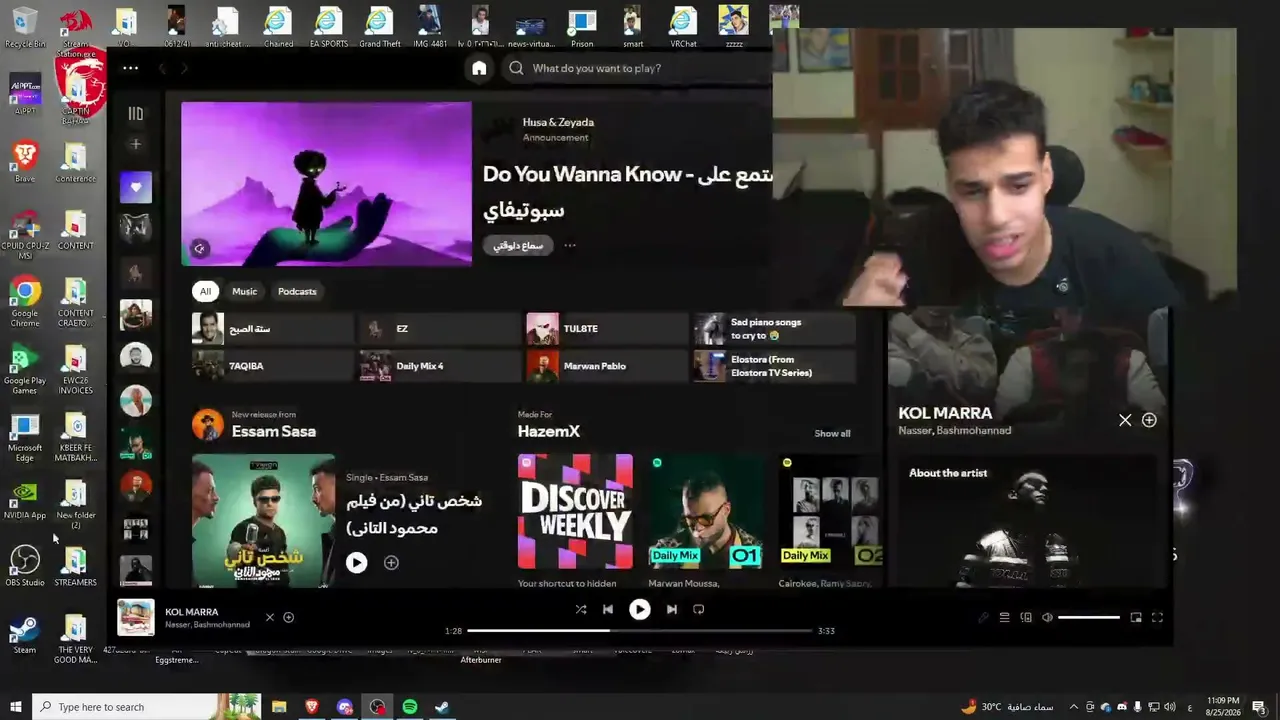Add KOL MARRA via plus icon in side panel
1280x720 pixels.
(x=1149, y=420)
